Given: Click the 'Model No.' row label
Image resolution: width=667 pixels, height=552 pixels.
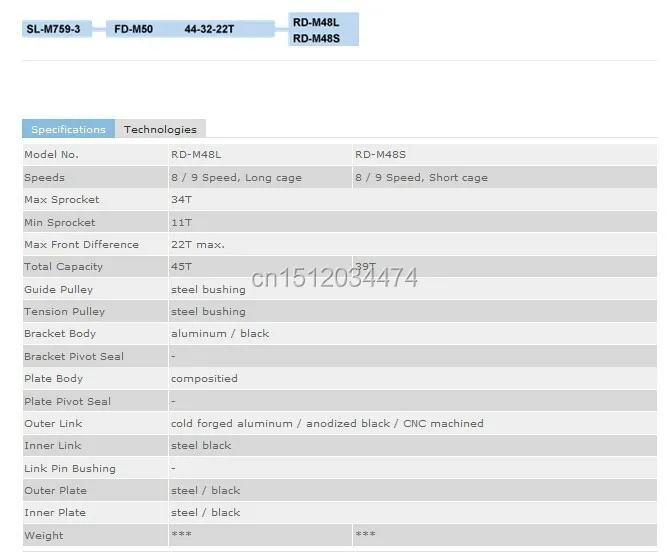Looking at the screenshot, I should point(51,154).
